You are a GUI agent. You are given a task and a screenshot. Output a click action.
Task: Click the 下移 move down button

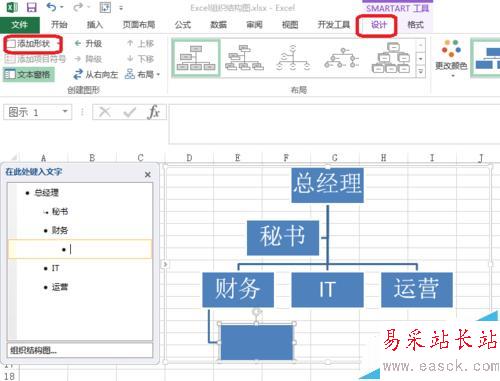[x=141, y=59]
